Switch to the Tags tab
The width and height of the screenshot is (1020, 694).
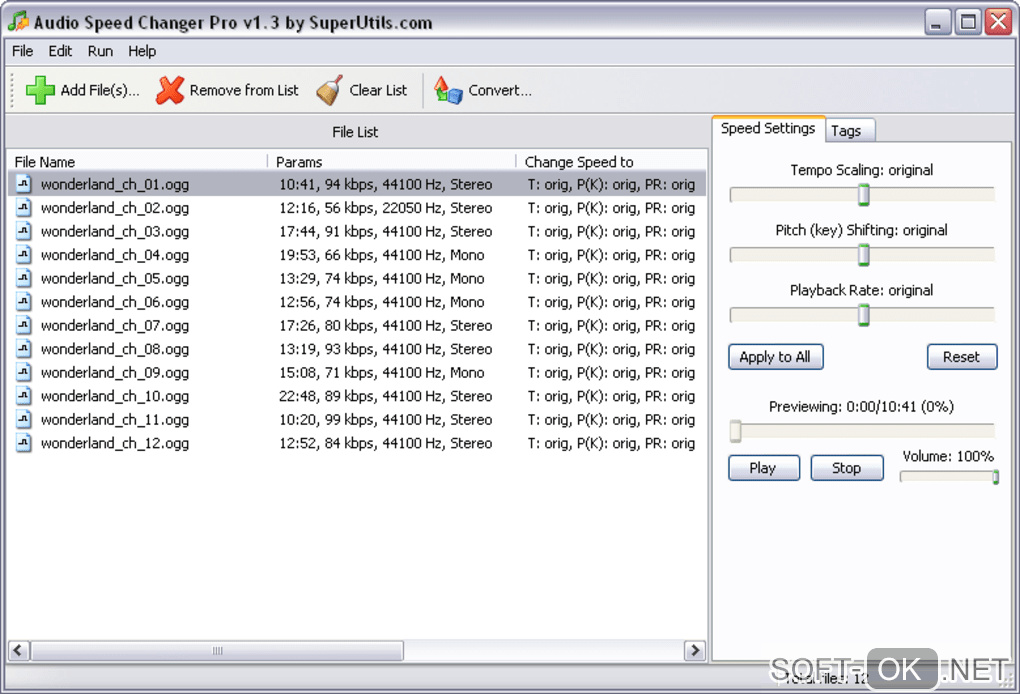(x=850, y=131)
